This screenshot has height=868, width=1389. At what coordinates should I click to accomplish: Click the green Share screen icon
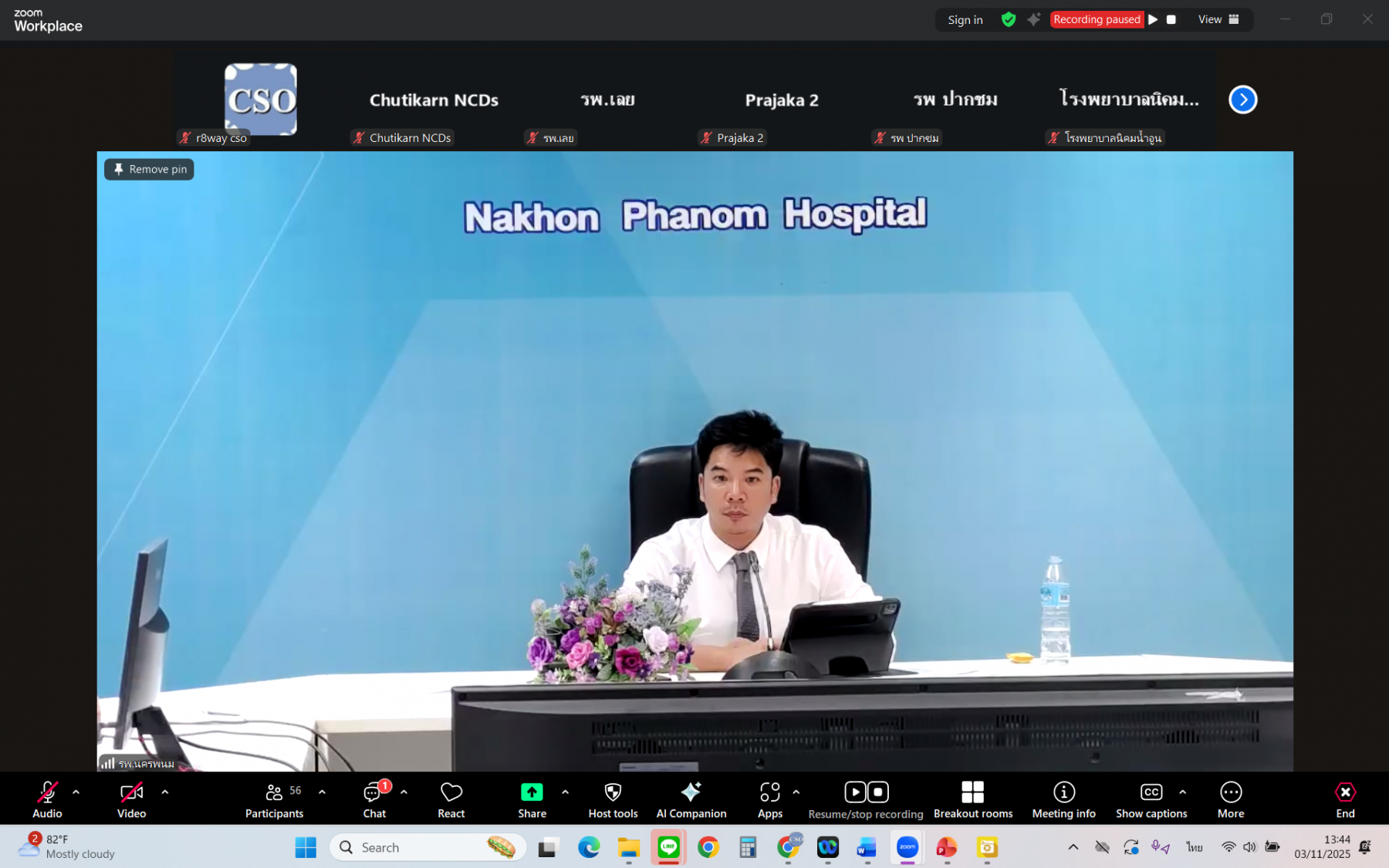tap(532, 792)
